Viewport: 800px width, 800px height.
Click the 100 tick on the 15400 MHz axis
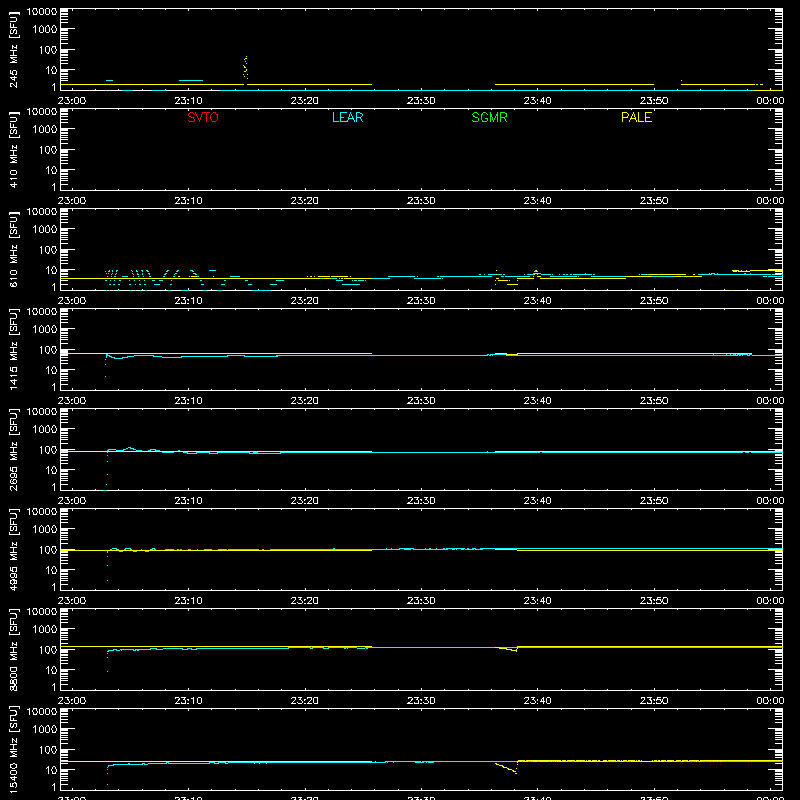point(49,750)
